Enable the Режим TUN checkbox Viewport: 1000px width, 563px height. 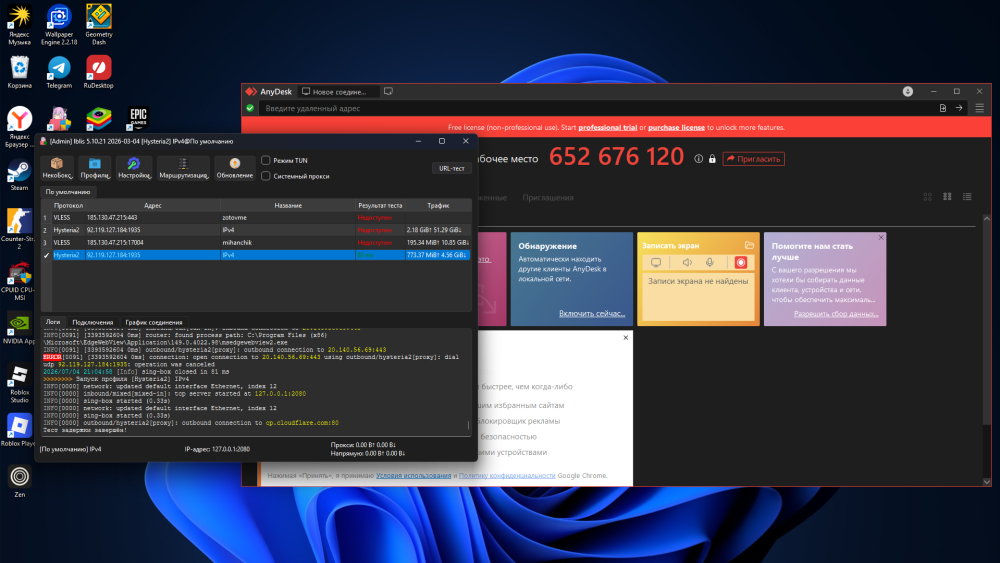coord(266,161)
